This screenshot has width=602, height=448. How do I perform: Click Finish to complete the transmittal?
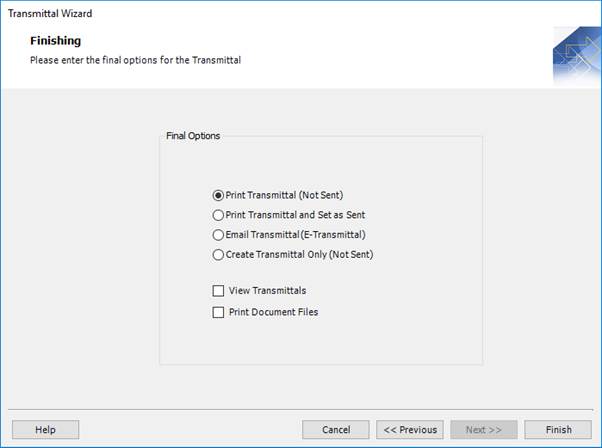[x=558, y=430]
